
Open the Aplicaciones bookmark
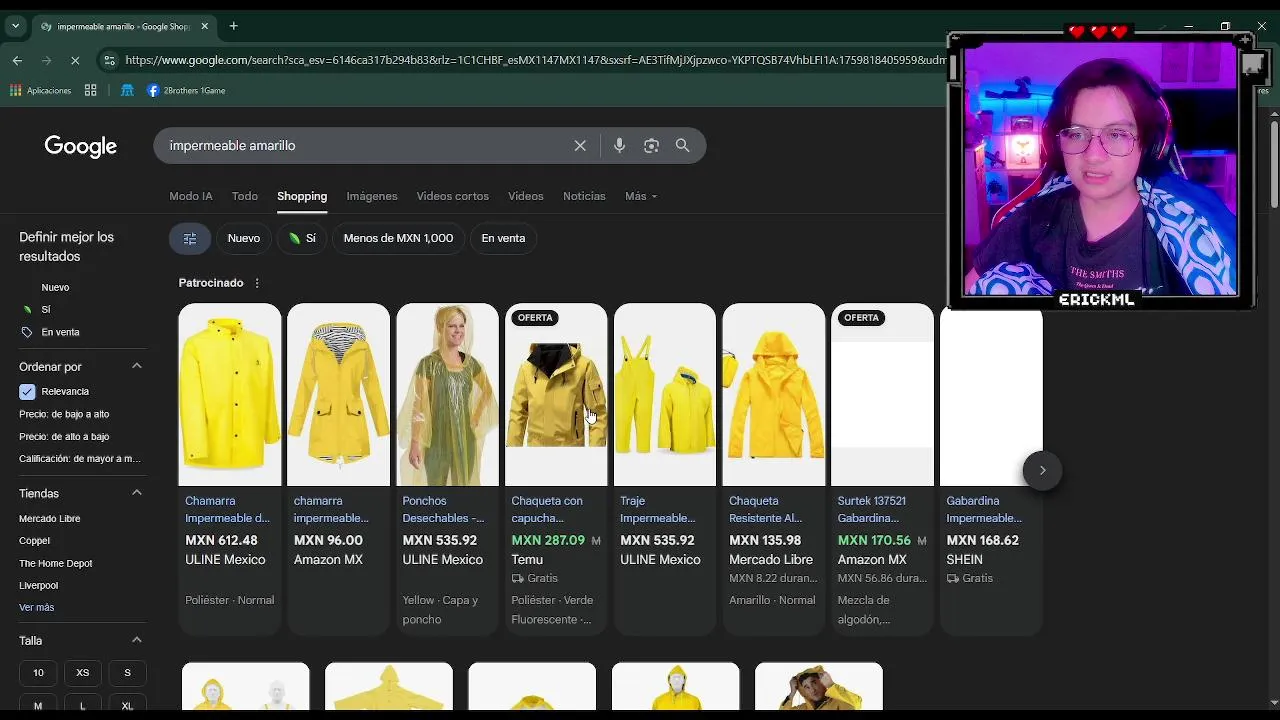[x=41, y=90]
